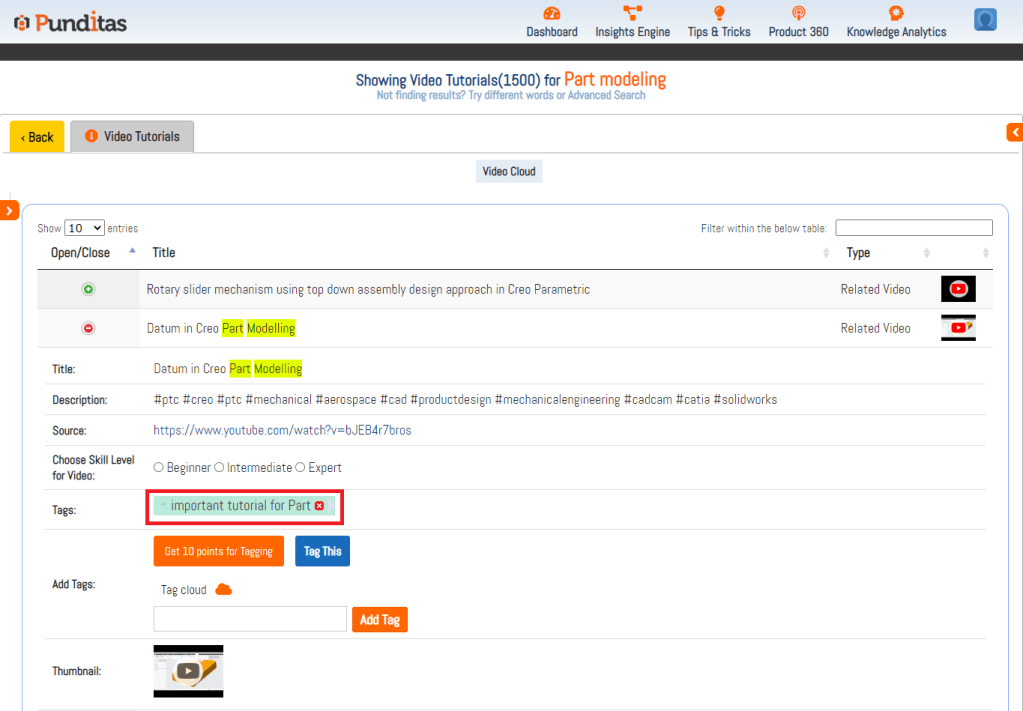This screenshot has width=1023, height=711.
Task: Open the Dashboard gauge icon
Action: point(552,13)
